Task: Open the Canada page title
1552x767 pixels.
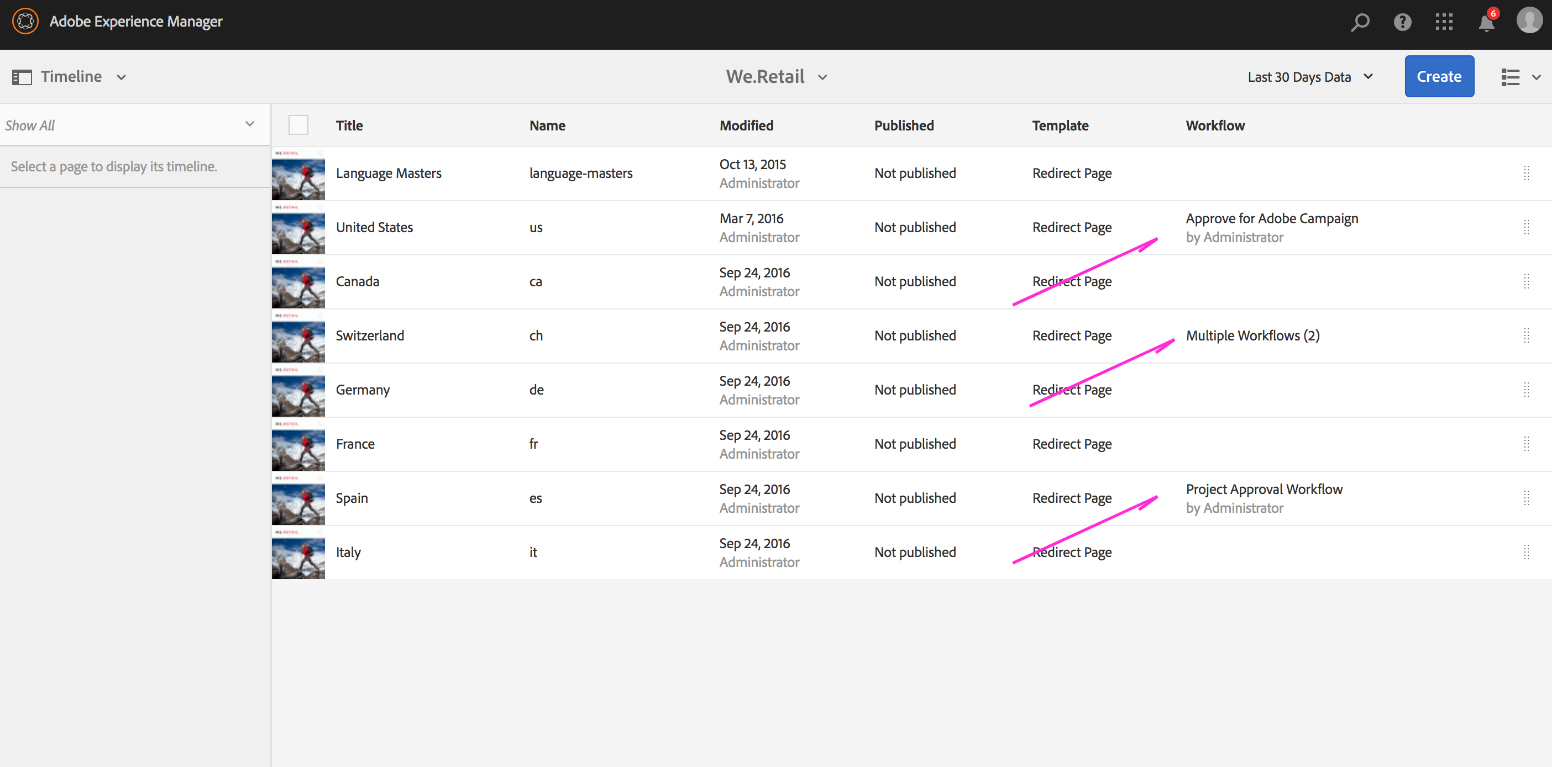Action: point(357,281)
